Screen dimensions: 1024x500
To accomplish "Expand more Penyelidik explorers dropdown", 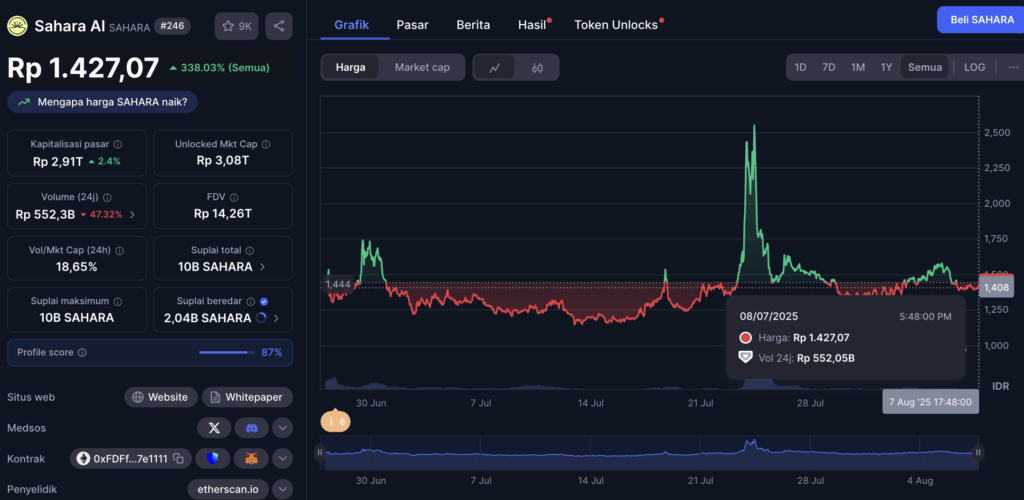I will [282, 489].
